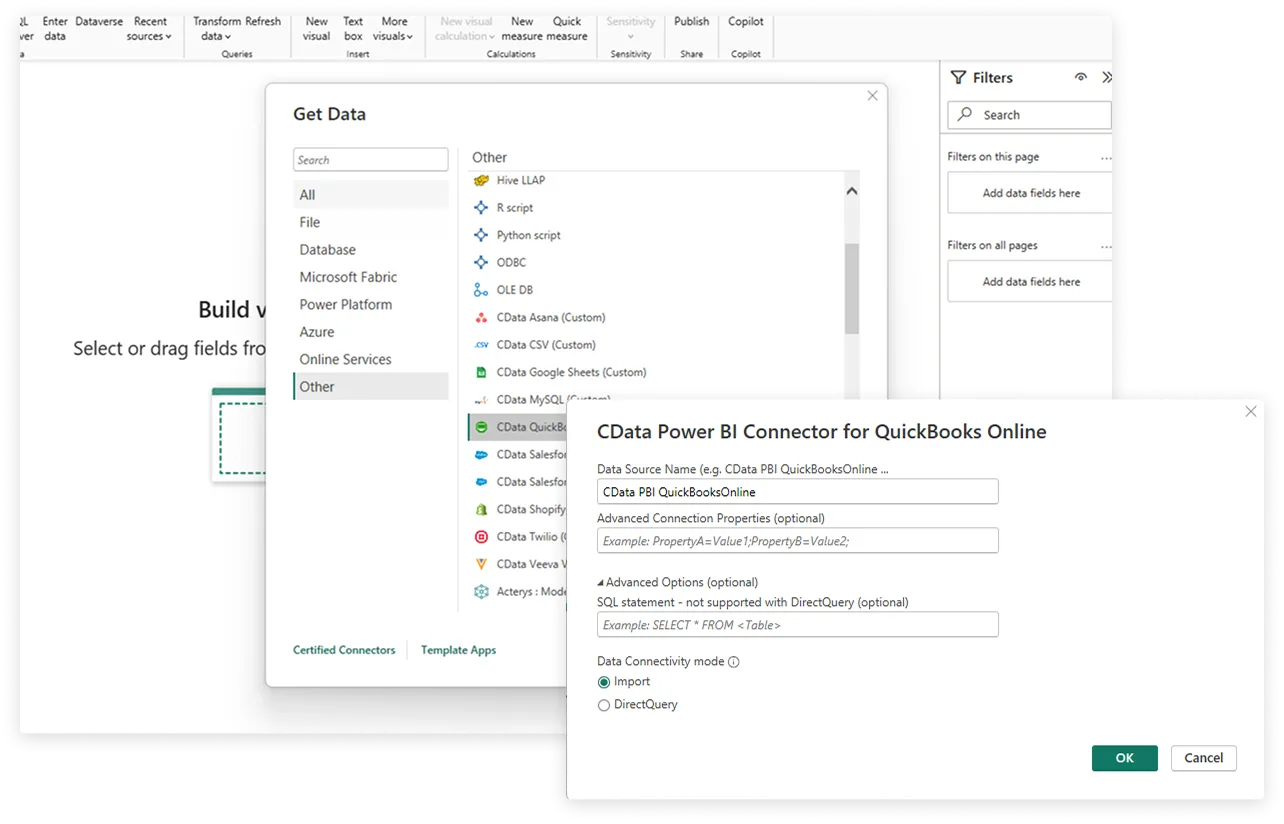Open the Certified Connectors link
Viewport: 1284px width, 824px height.
point(344,650)
